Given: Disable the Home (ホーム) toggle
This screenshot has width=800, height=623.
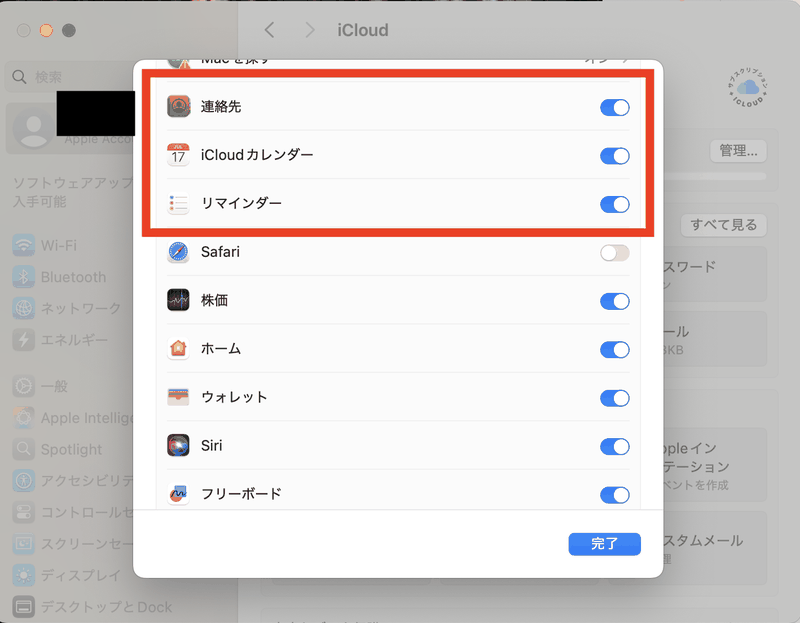Looking at the screenshot, I should (x=615, y=350).
